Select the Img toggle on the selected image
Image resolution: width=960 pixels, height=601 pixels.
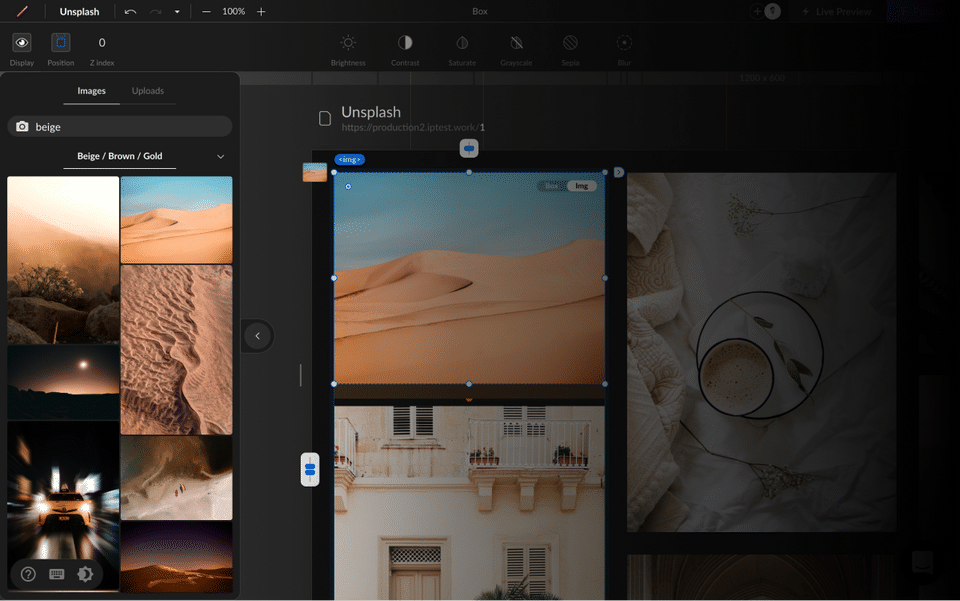pyautogui.click(x=581, y=186)
